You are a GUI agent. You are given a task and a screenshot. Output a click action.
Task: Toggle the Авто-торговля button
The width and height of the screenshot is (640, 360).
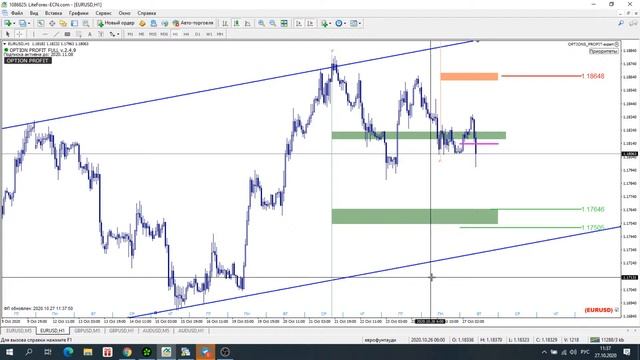click(193, 24)
